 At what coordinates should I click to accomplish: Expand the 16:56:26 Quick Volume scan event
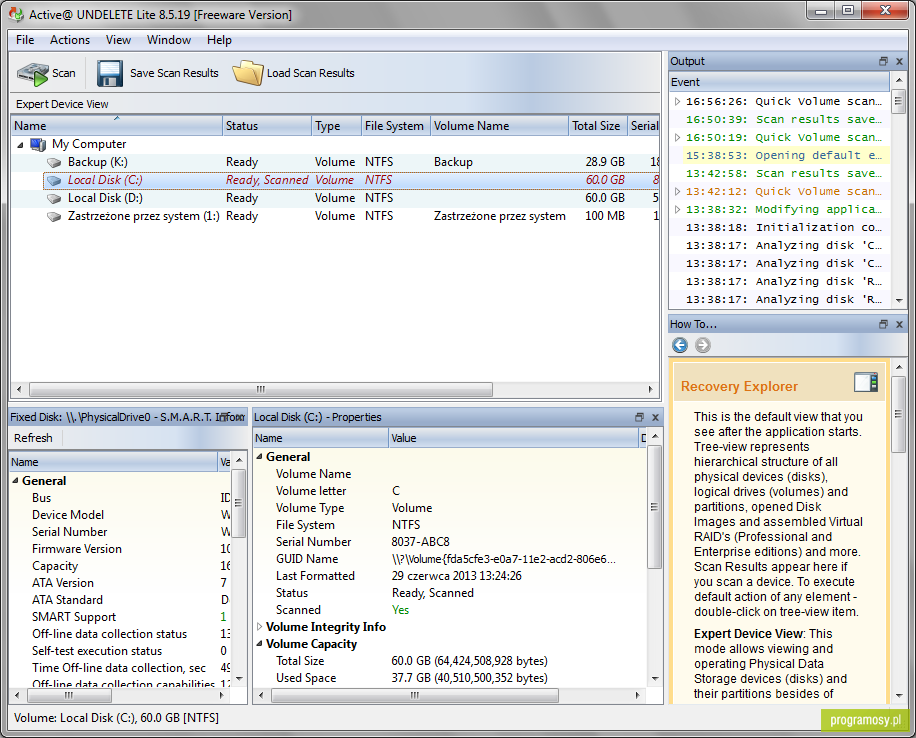point(677,102)
